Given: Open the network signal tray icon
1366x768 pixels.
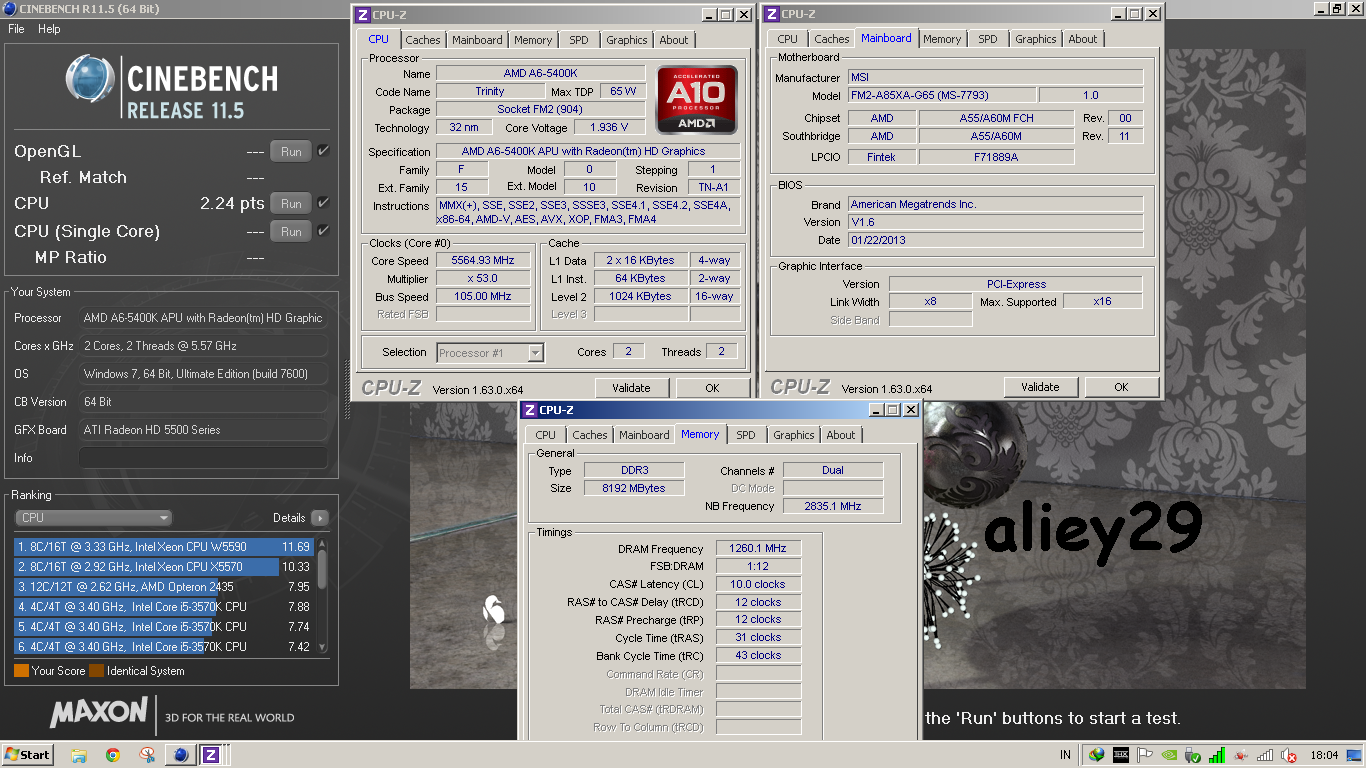Looking at the screenshot, I should tap(1266, 755).
